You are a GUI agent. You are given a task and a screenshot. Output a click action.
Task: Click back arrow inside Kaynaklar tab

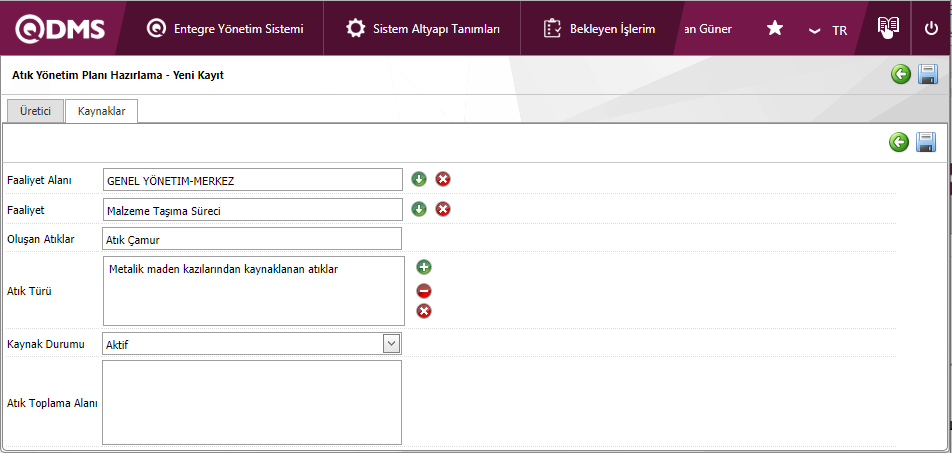point(899,142)
